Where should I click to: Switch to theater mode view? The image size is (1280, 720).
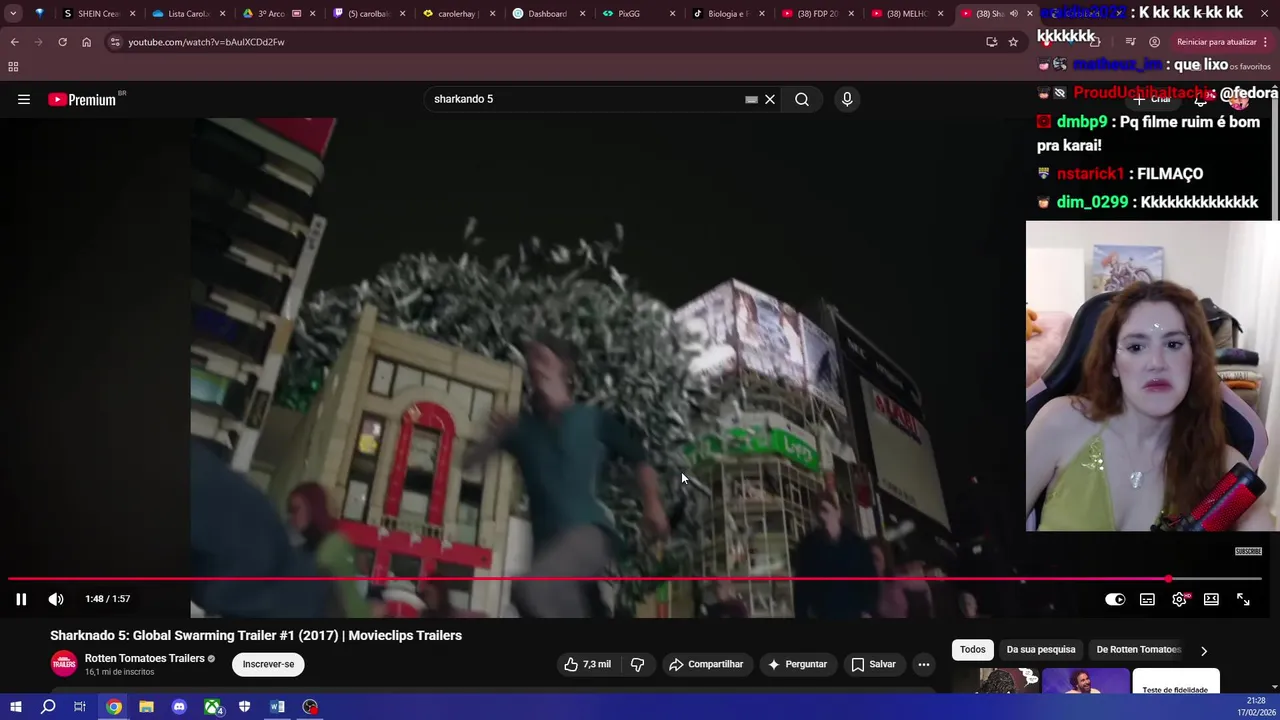[1211, 599]
